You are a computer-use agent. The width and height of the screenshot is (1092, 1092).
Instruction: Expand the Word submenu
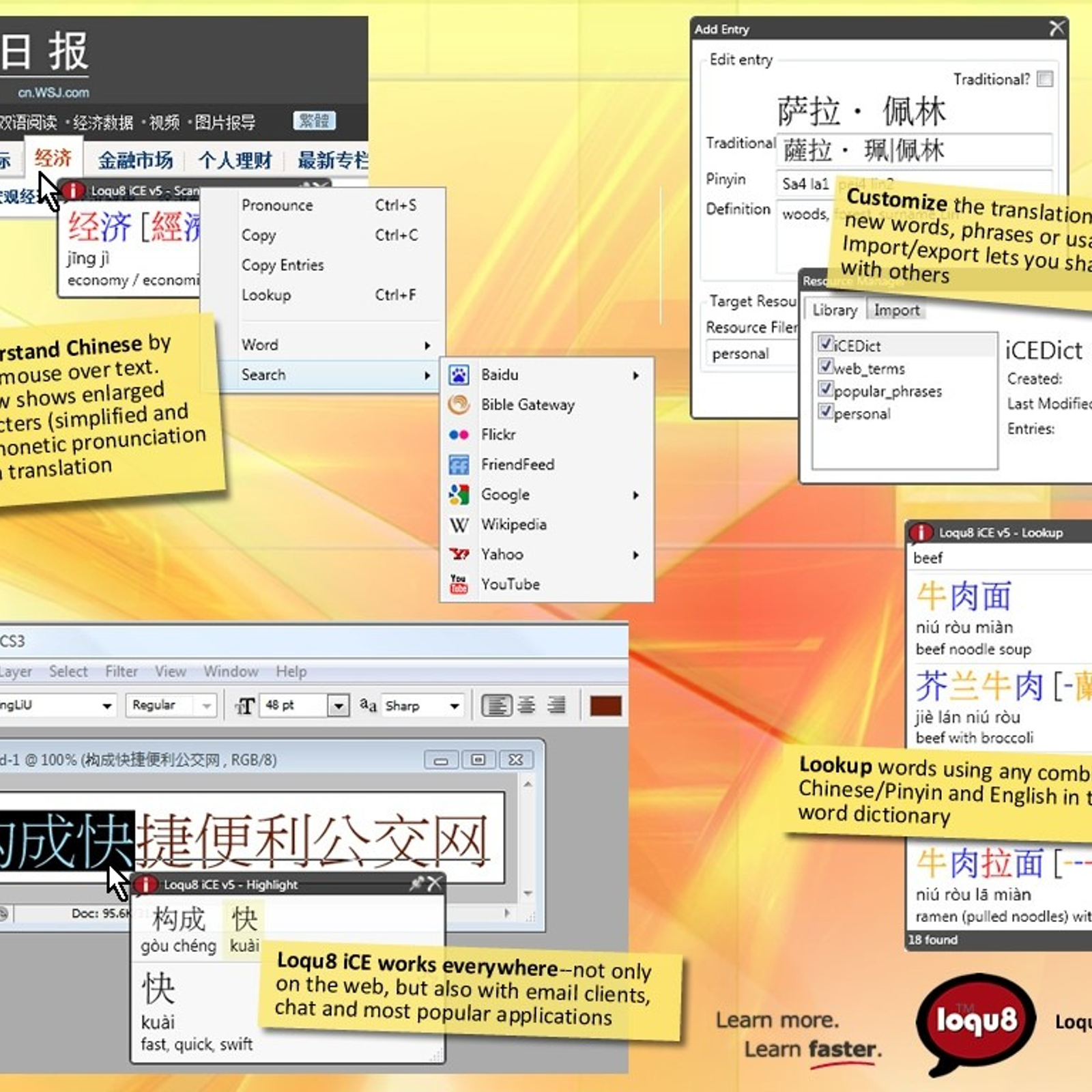click(428, 345)
